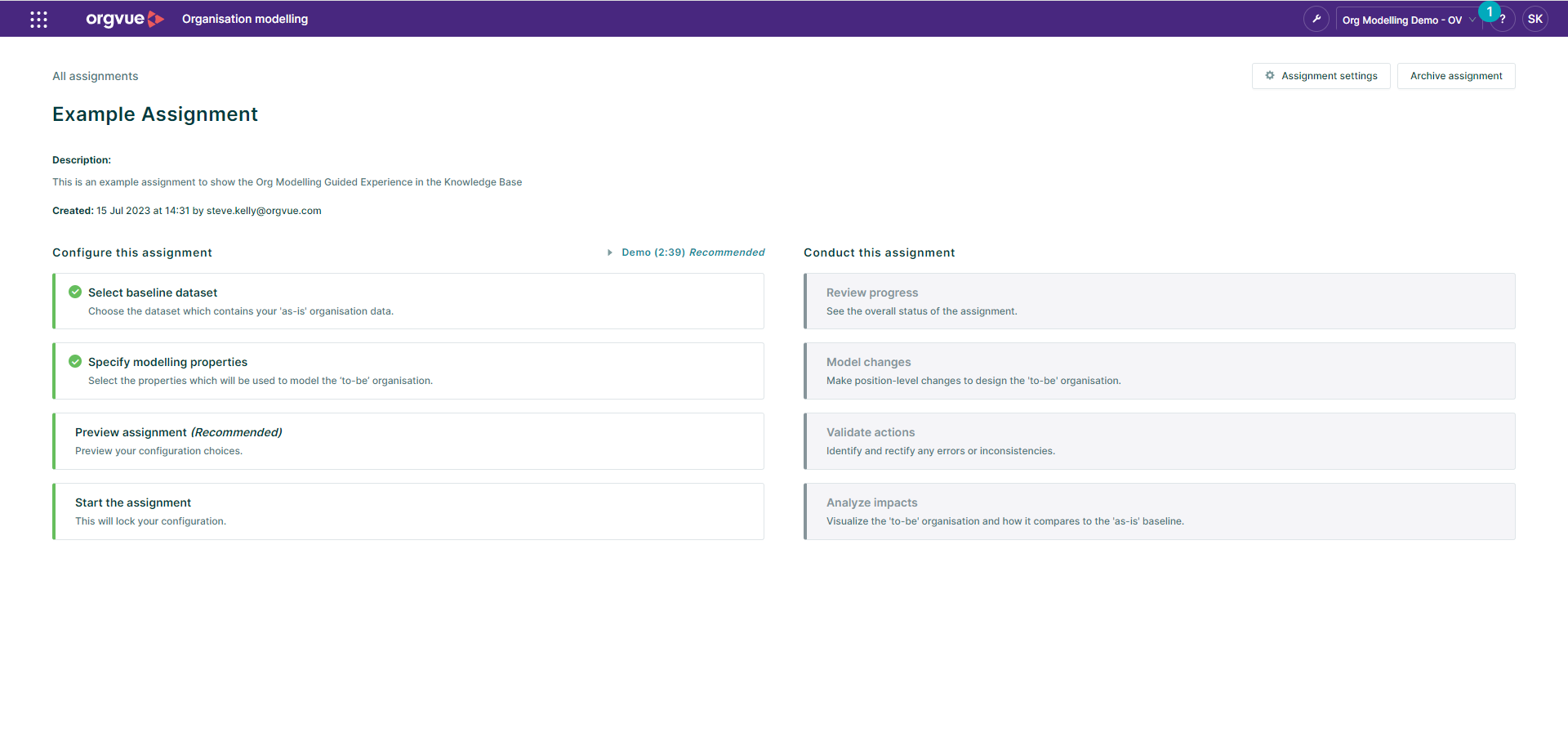The image size is (1568, 737).
Task: Open the Model changes card
Action: tap(1160, 371)
